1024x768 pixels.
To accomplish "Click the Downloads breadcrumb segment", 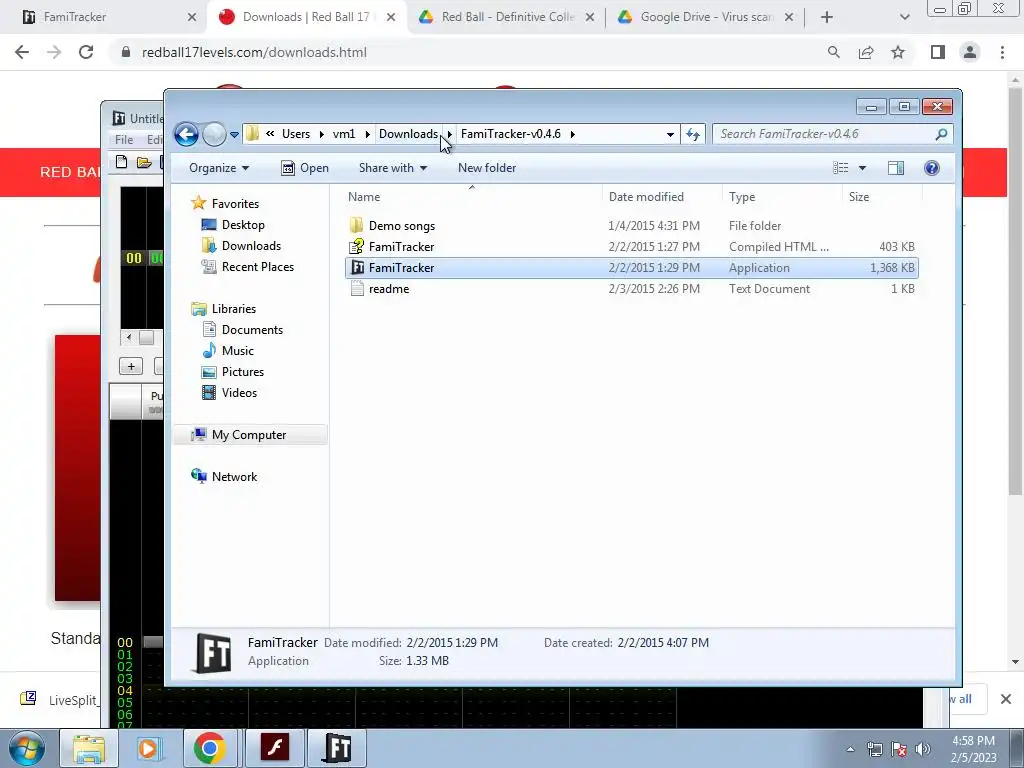I will 408,134.
